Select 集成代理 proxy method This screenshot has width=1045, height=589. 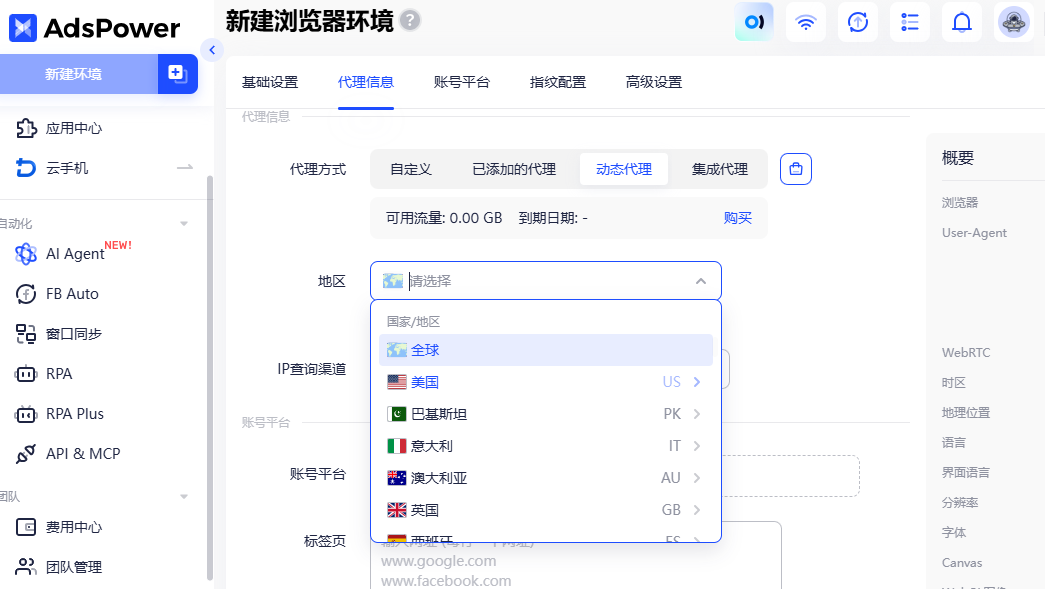click(720, 169)
